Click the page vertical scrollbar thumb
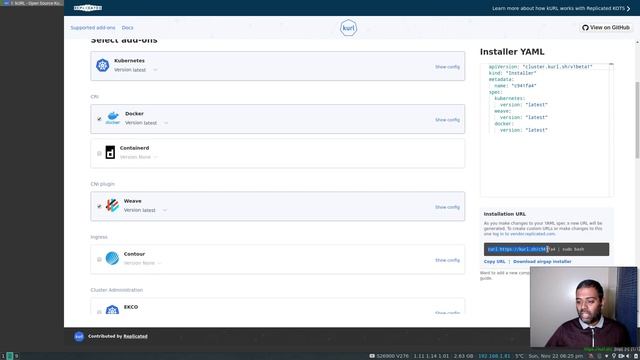 (637, 120)
